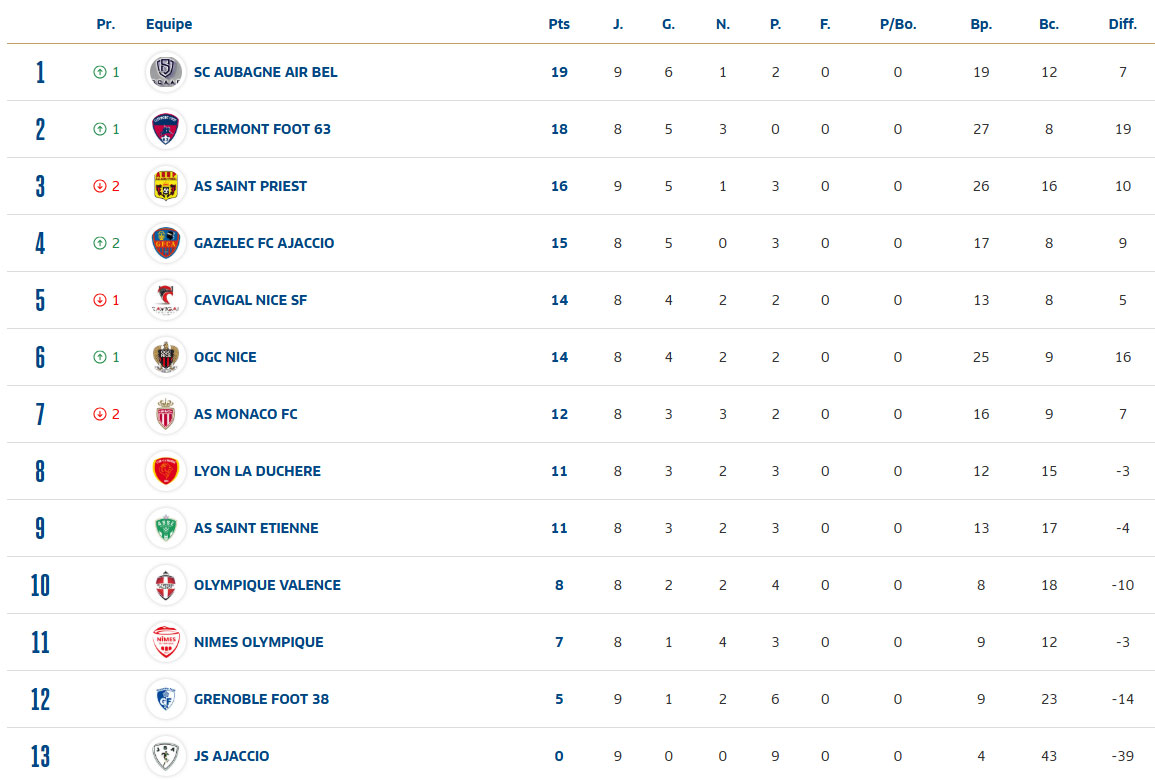The width and height of the screenshot is (1155, 780).
Task: Click the green up arrow beside Aubagne
Action: tap(100, 72)
